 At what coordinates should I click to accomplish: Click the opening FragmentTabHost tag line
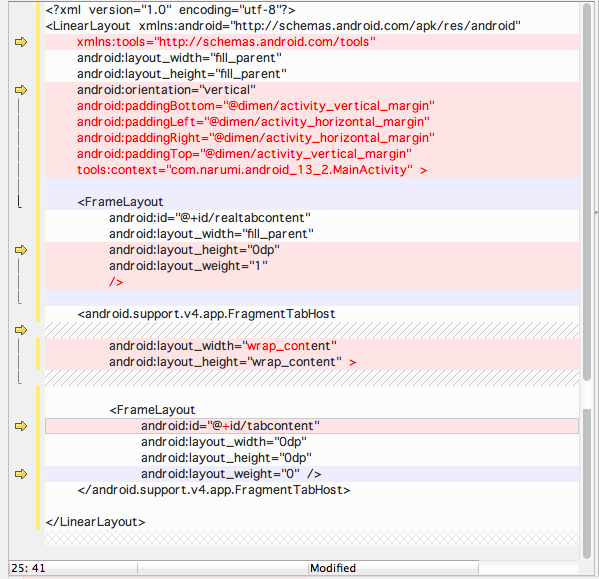click(206, 314)
